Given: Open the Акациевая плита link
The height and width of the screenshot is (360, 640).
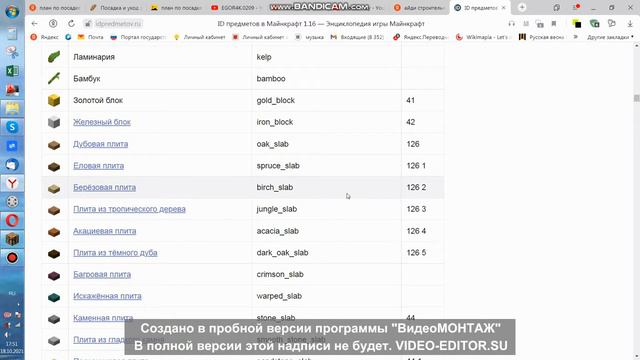Looking at the screenshot, I should coord(104,231).
